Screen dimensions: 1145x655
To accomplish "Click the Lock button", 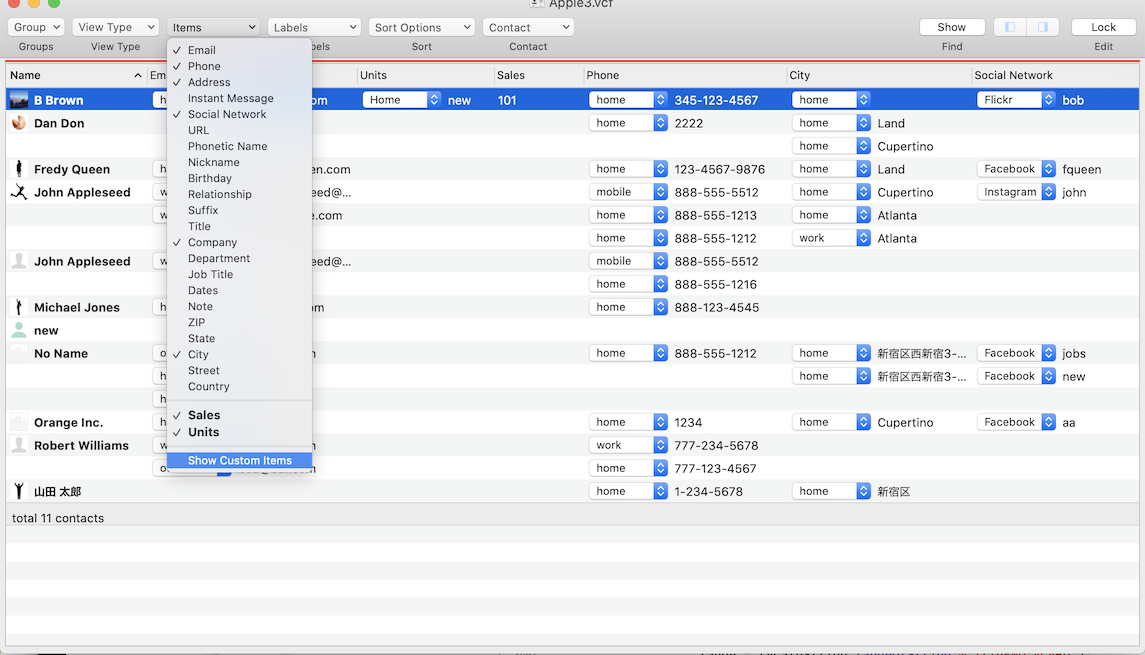I will pos(1103,27).
